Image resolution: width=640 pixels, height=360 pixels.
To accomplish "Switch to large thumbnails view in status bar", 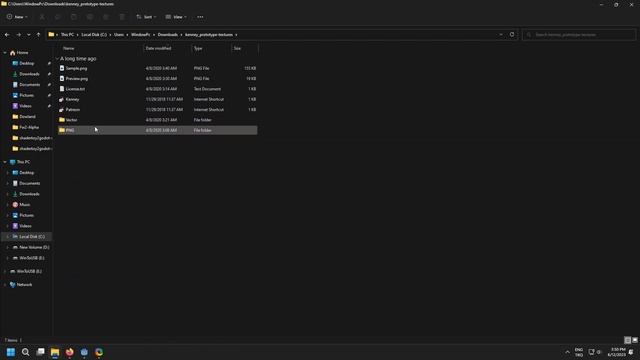I will (x=635, y=340).
